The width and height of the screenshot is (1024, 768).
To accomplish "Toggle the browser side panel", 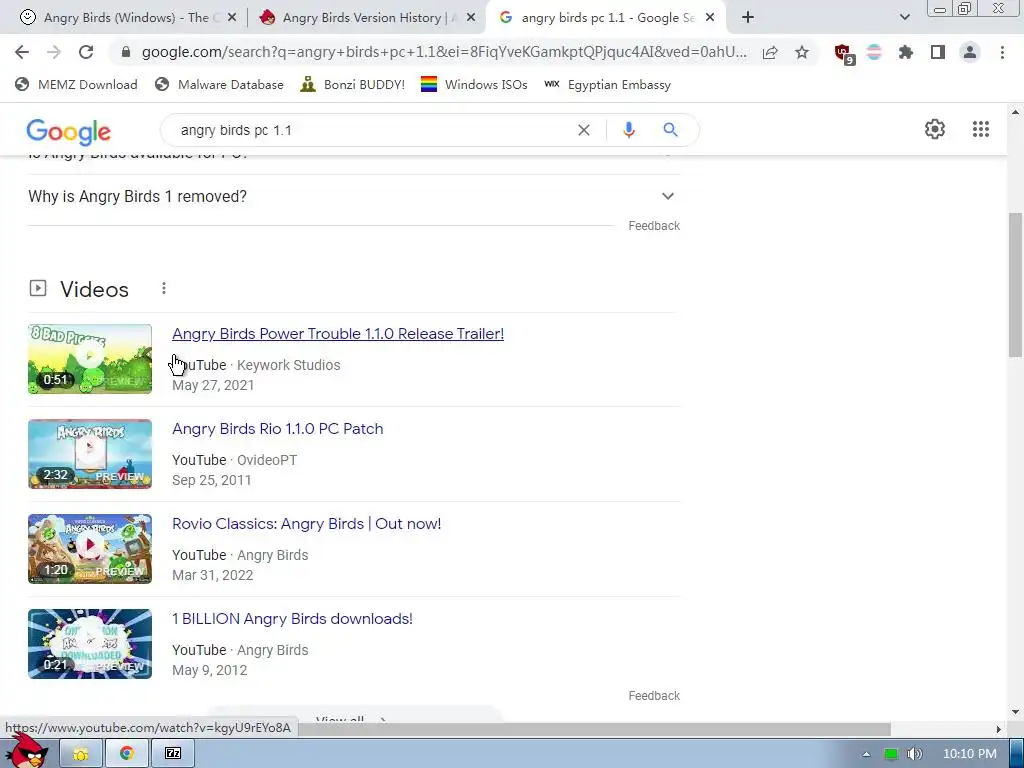I will [938, 52].
